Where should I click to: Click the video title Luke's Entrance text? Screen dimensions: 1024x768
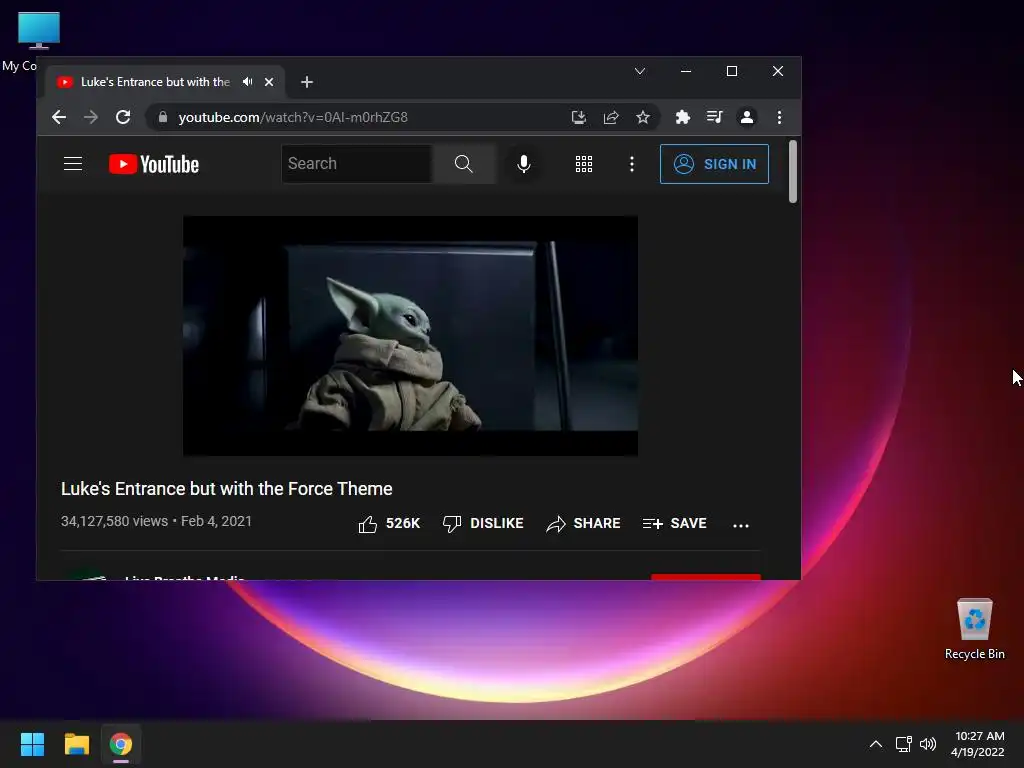pos(227,488)
